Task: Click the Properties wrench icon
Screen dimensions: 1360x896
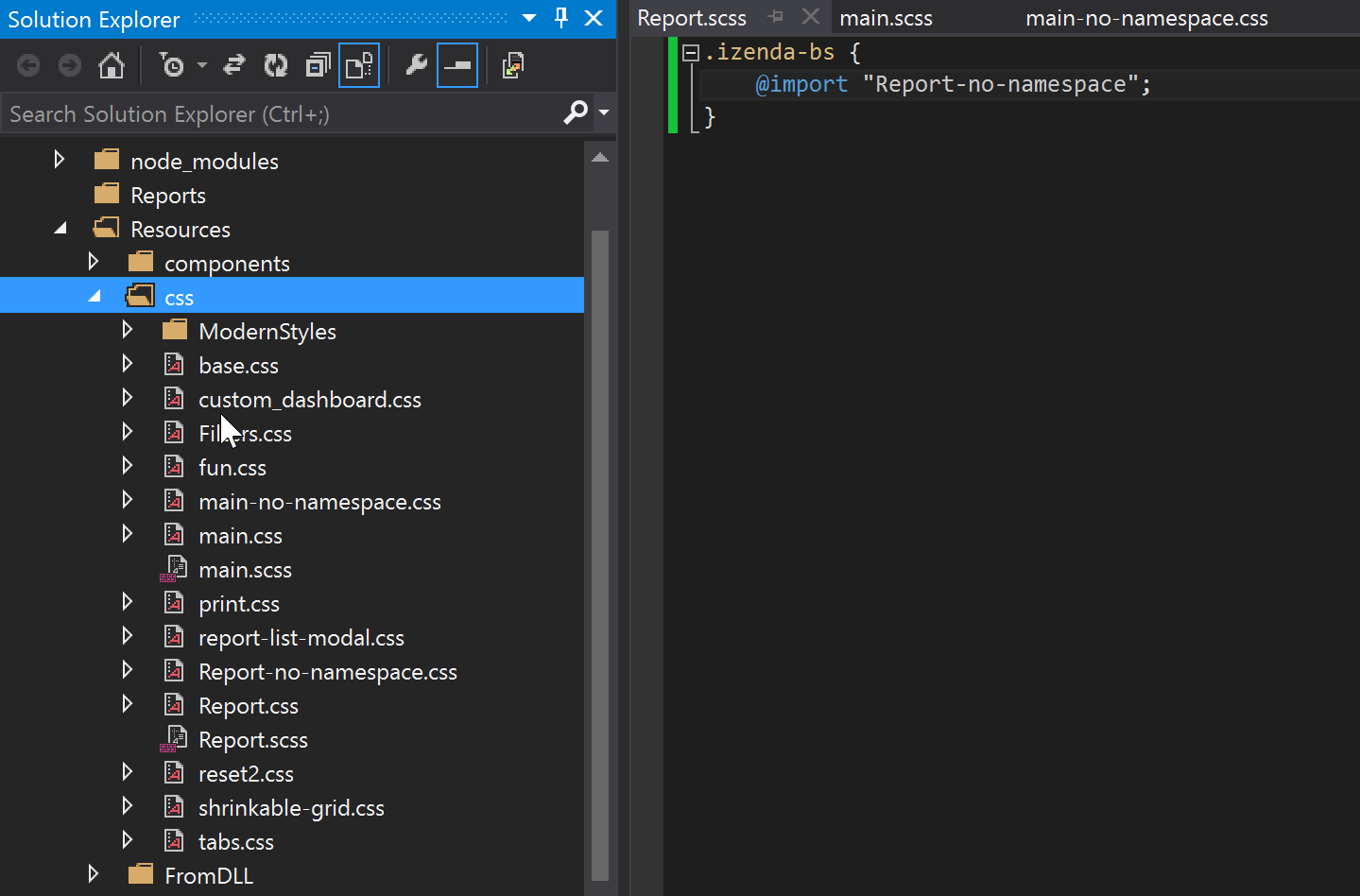Action: pyautogui.click(x=416, y=65)
